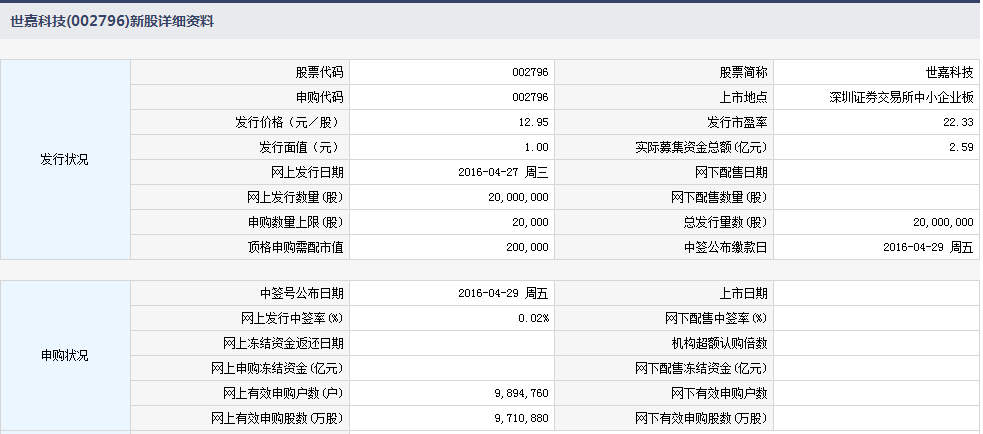
Task: Click the 网下配售冻结资金(亿元) label cell
Action: pos(701,368)
